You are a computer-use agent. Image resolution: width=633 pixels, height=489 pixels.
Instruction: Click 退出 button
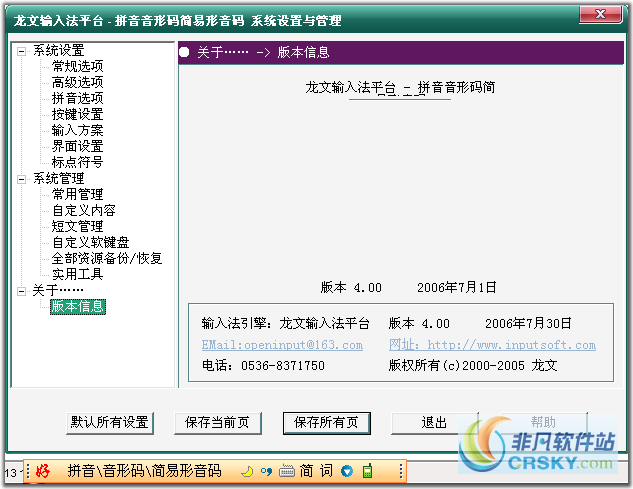click(x=434, y=423)
